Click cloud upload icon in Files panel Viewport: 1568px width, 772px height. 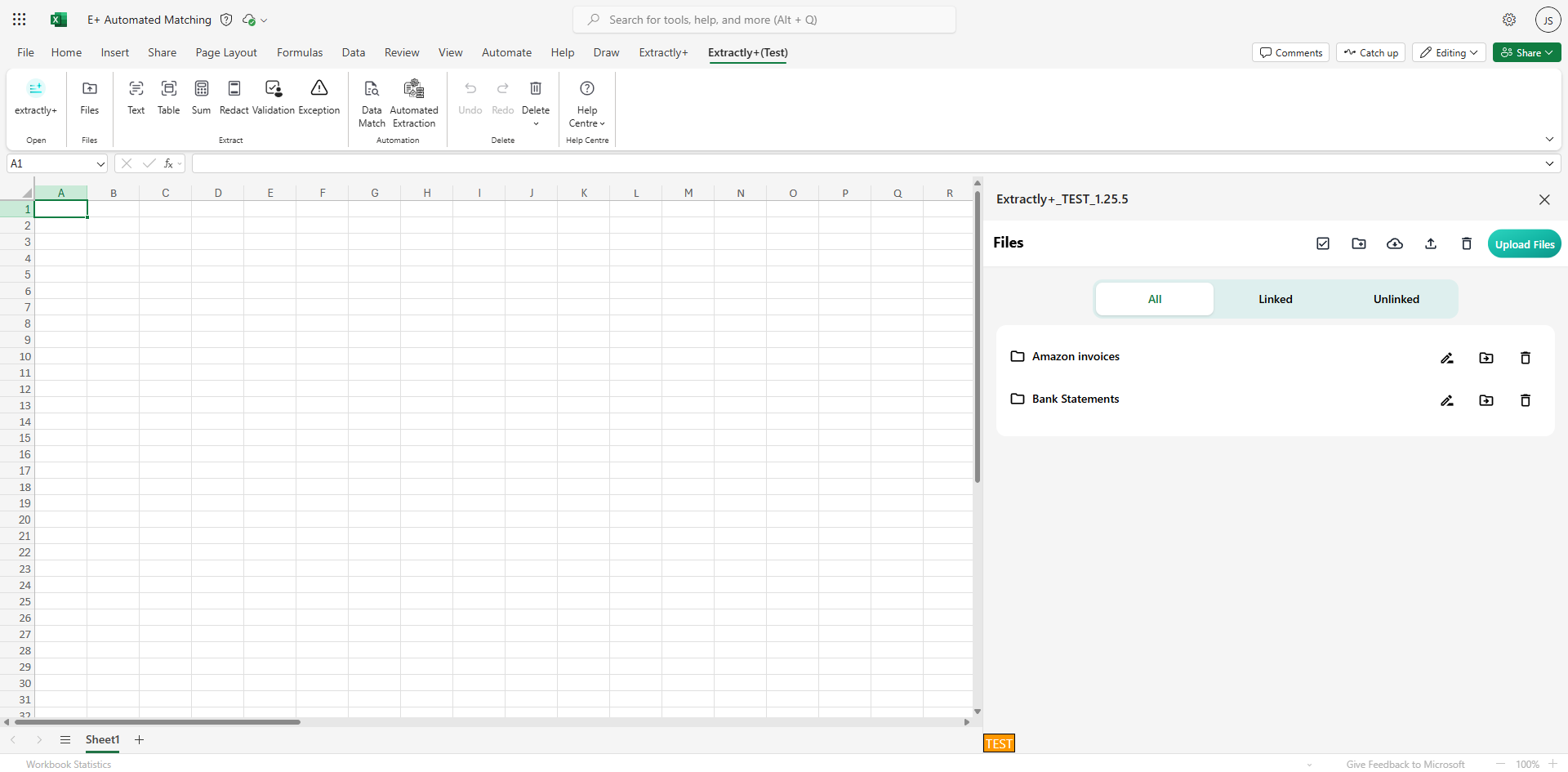tap(1395, 243)
